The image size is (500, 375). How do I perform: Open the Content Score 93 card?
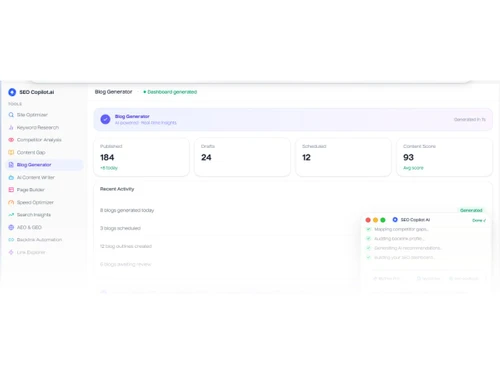444,157
